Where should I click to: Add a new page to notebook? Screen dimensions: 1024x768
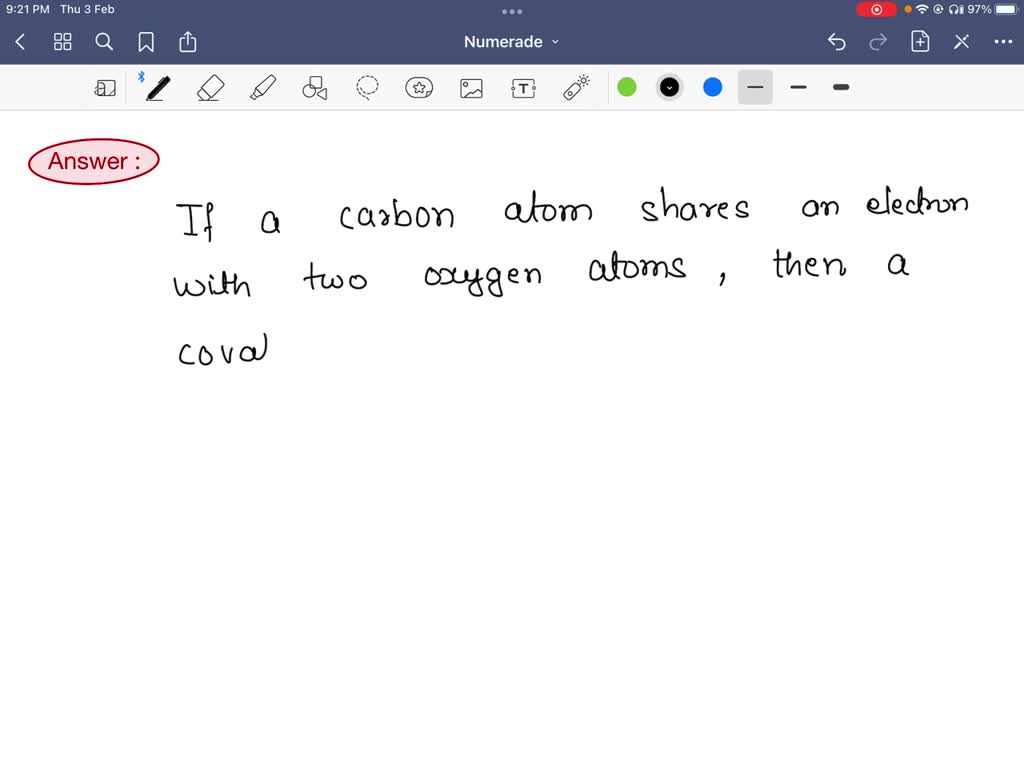(x=920, y=42)
